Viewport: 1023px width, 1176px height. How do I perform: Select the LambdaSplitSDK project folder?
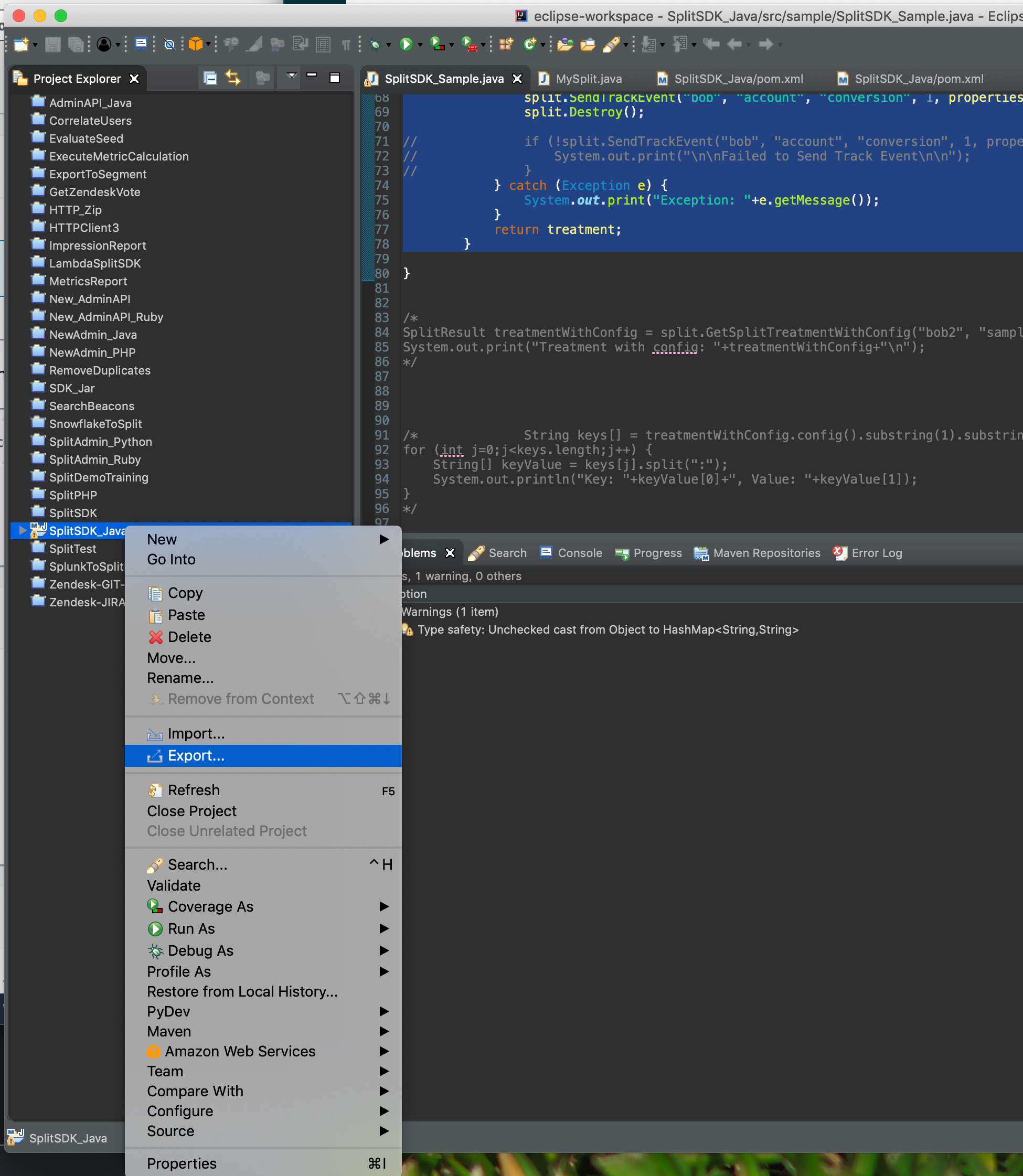(x=95, y=263)
